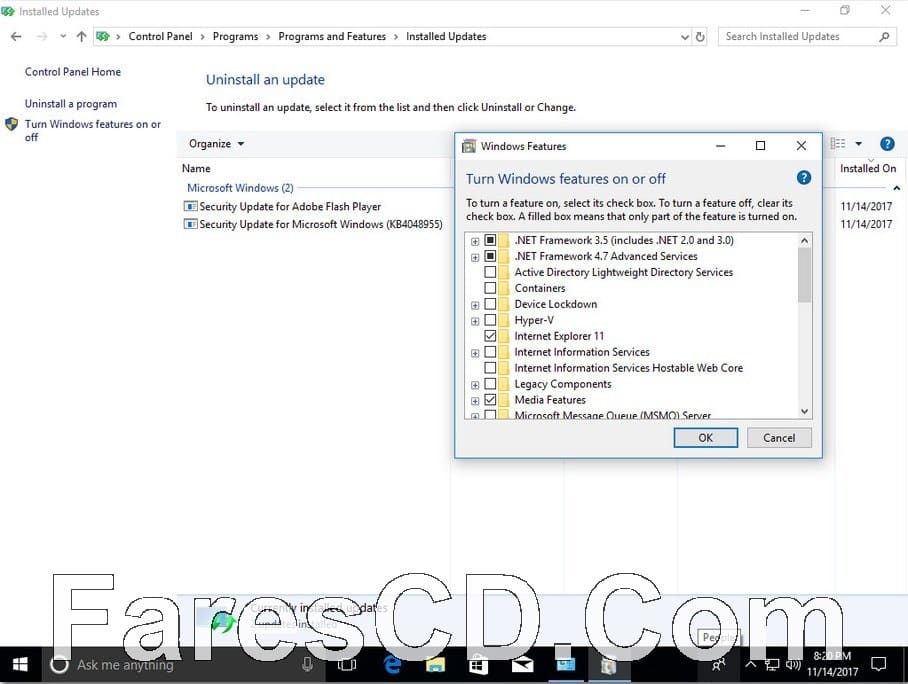Expand the Hyper-V tree node
The width and height of the screenshot is (908, 684).
[475, 321]
